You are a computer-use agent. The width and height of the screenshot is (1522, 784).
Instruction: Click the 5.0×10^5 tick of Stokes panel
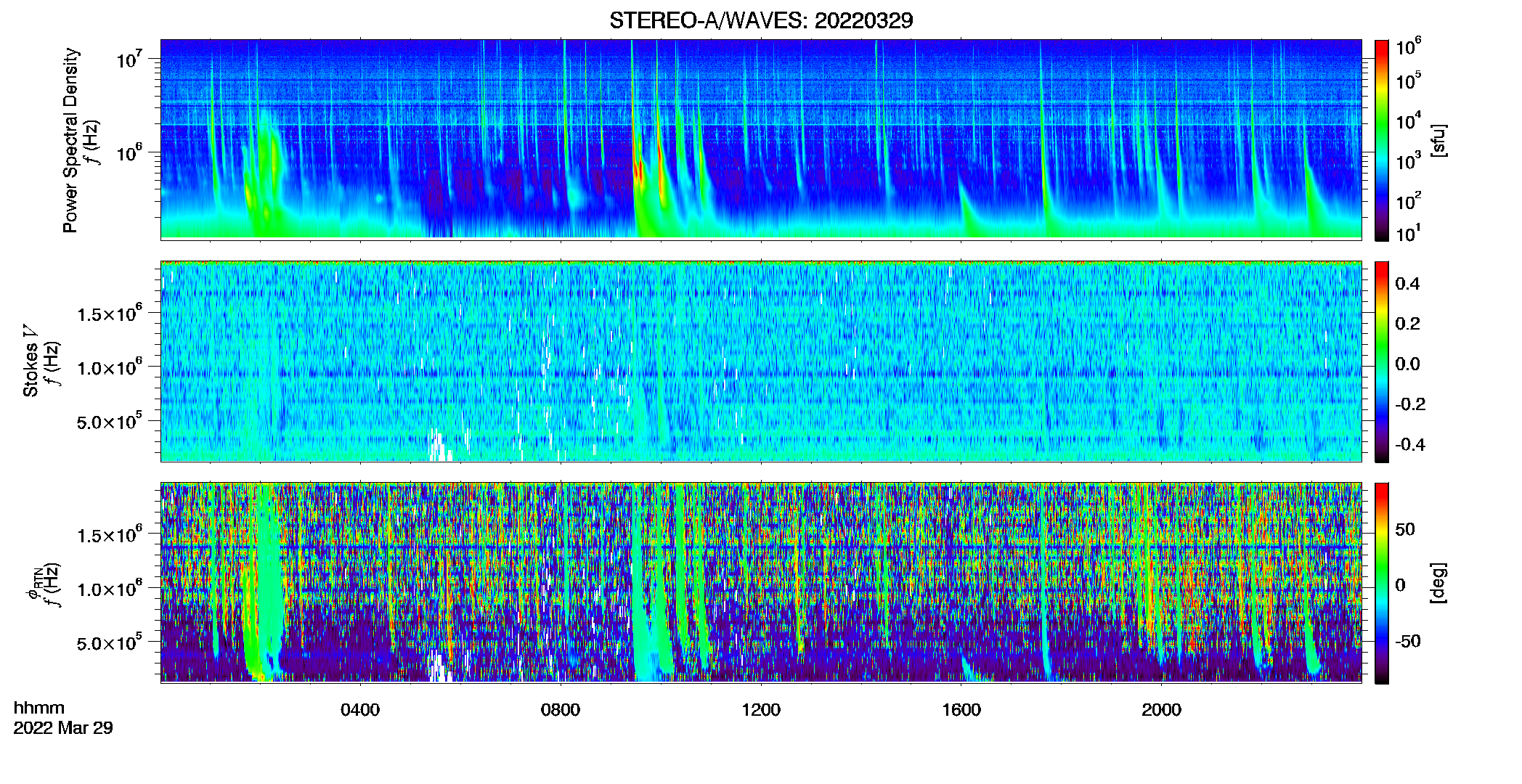pyautogui.click(x=110, y=421)
